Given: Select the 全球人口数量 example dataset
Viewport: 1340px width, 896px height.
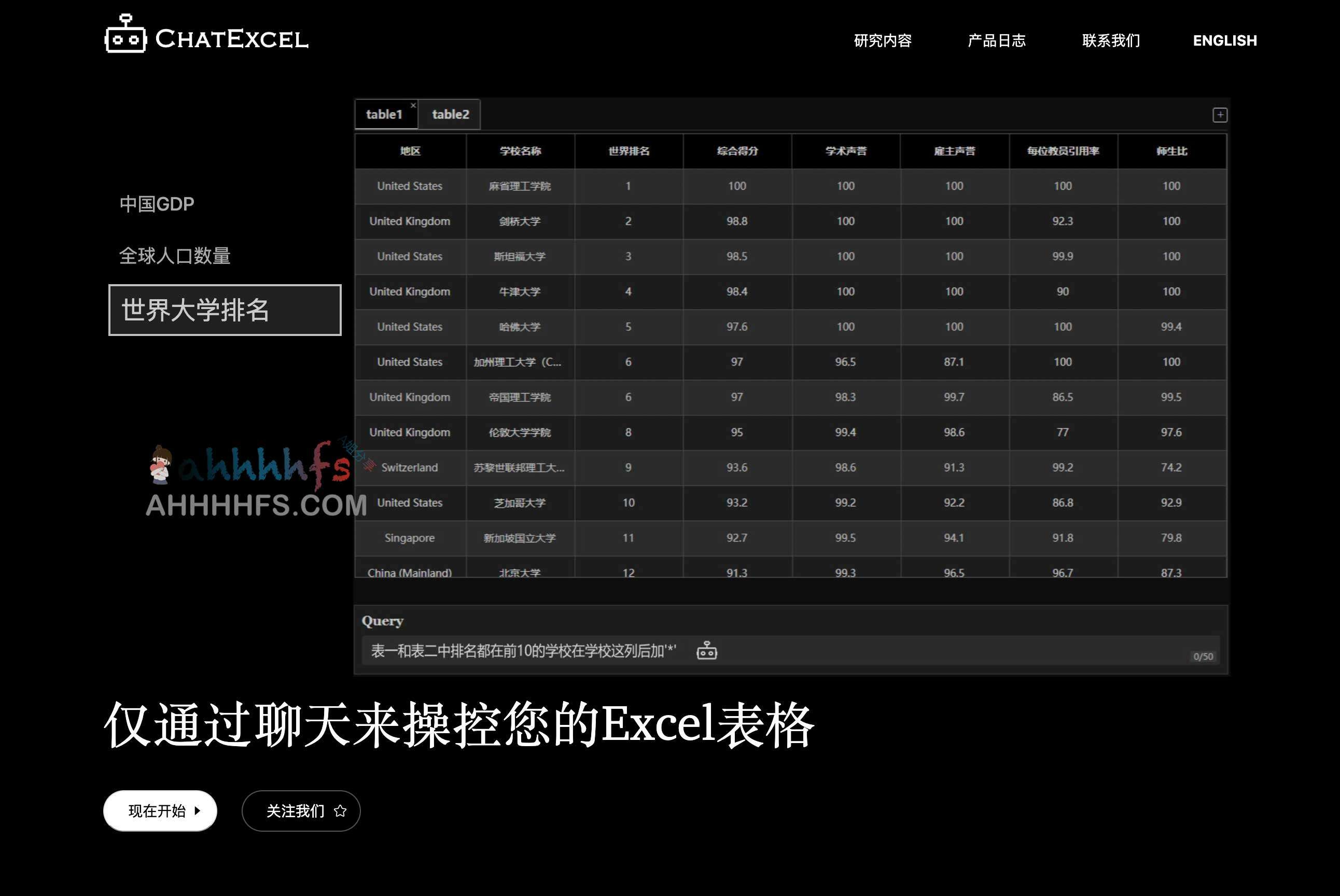Looking at the screenshot, I should pyautogui.click(x=175, y=257).
